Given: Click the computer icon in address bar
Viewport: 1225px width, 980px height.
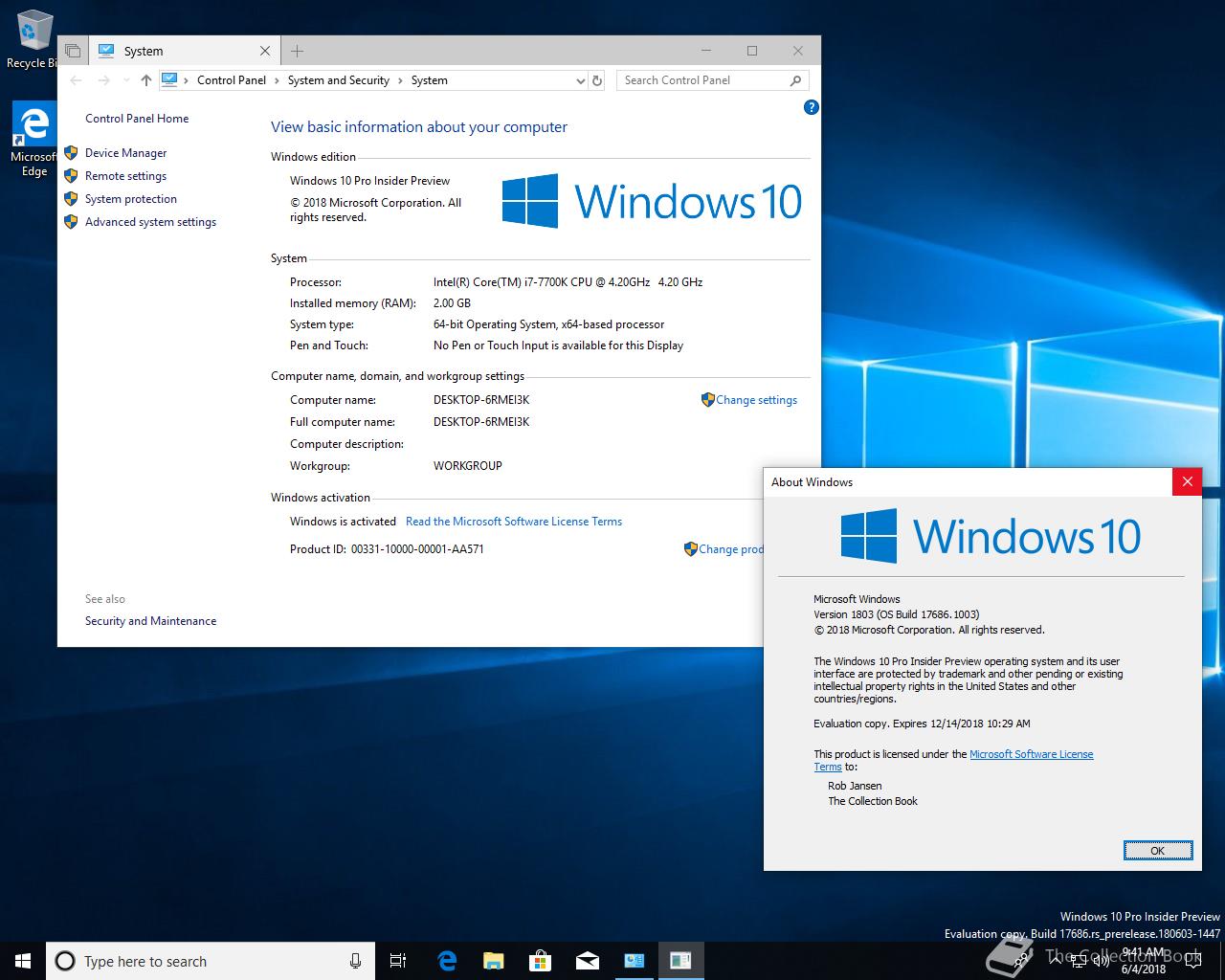Looking at the screenshot, I should coord(169,80).
